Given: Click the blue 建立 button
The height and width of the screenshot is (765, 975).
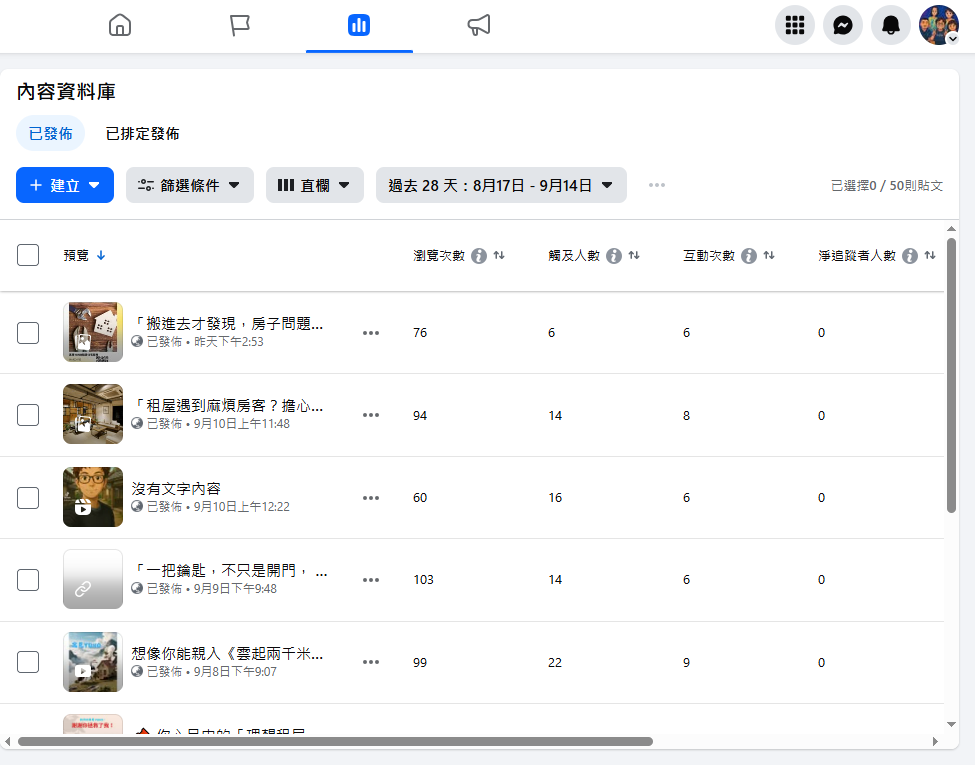Looking at the screenshot, I should point(65,185).
